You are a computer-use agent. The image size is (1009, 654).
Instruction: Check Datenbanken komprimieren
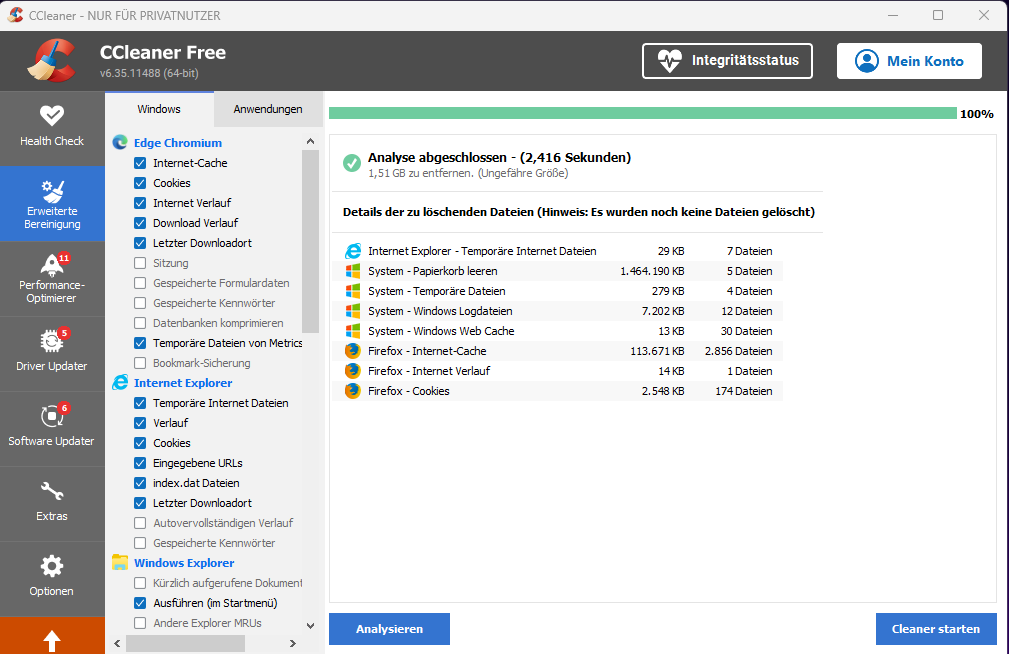click(x=140, y=322)
